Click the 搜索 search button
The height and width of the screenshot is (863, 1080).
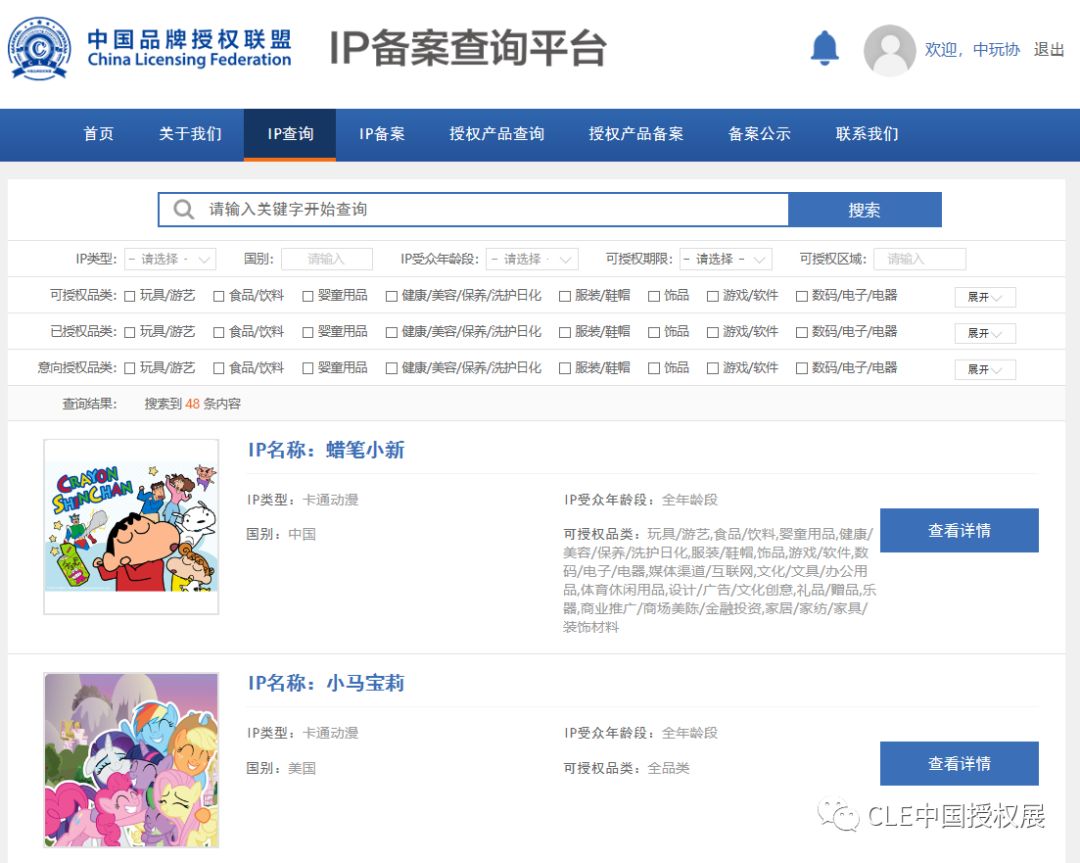pos(864,209)
